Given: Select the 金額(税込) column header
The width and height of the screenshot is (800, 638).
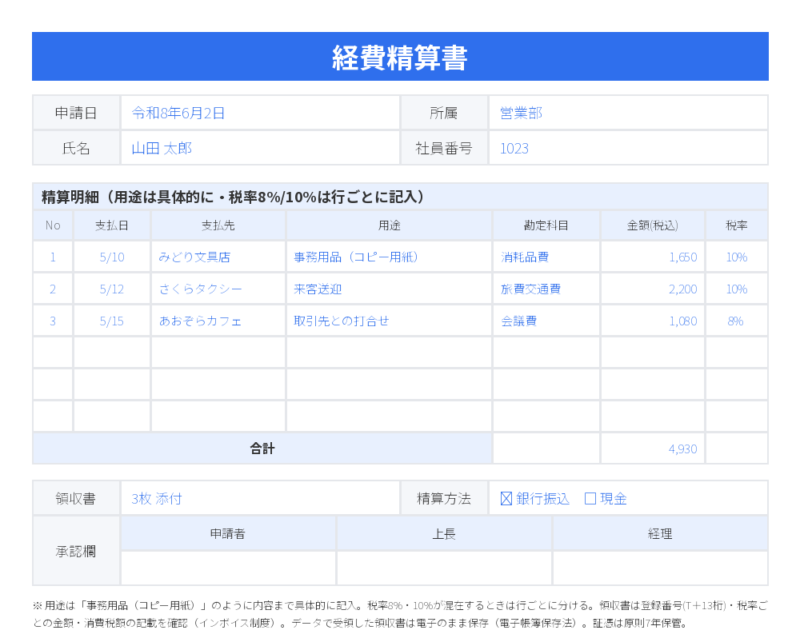Looking at the screenshot, I should [x=653, y=226].
